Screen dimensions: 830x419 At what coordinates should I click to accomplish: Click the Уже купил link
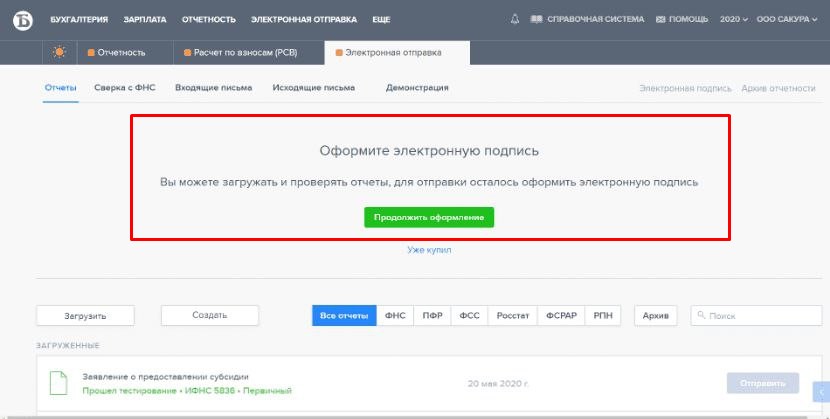click(x=429, y=250)
